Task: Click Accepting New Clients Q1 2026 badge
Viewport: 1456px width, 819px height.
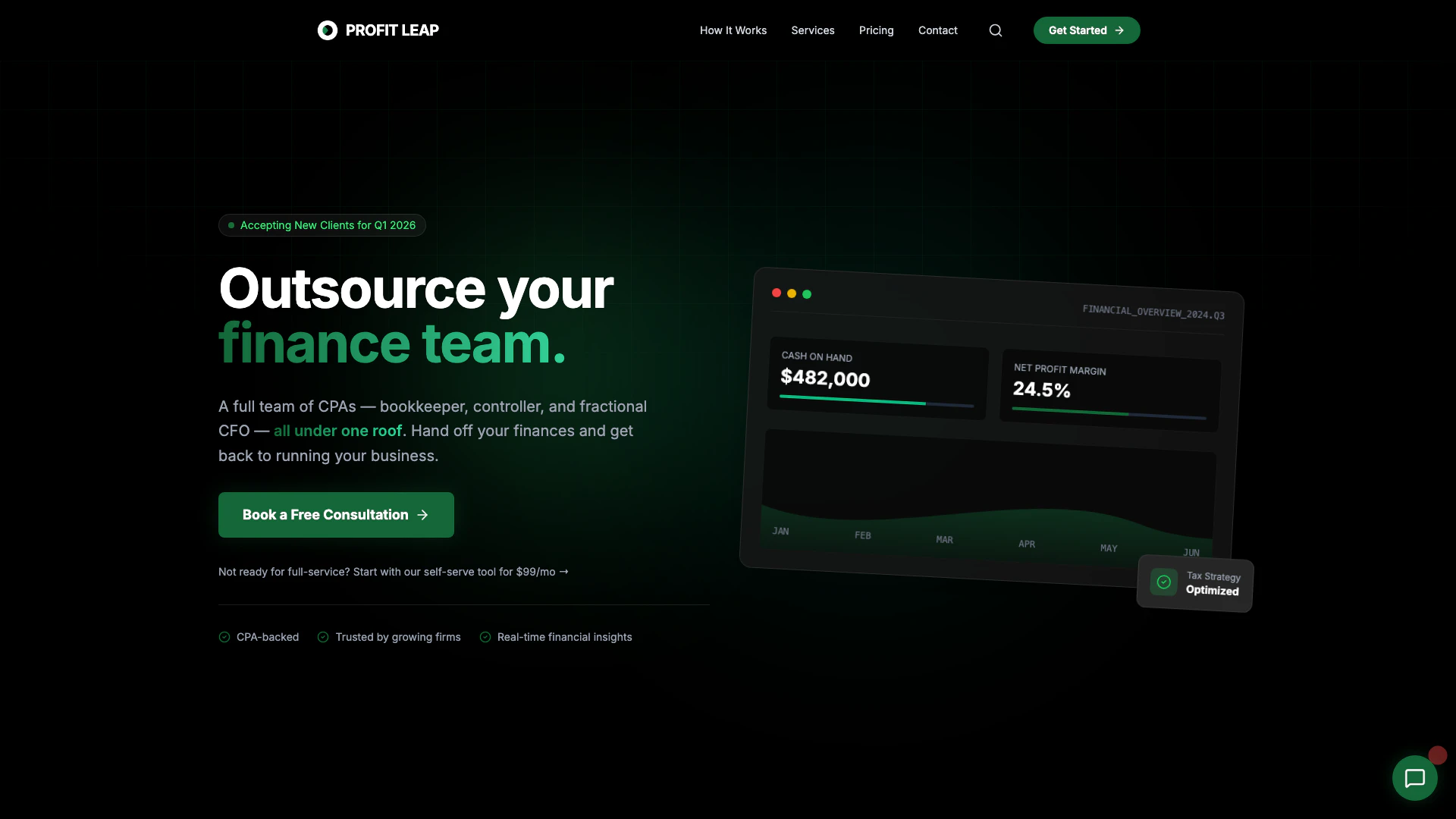Action: pyautogui.click(x=322, y=225)
